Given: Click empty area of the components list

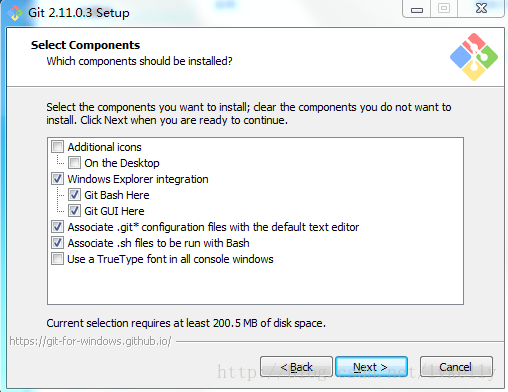Looking at the screenshot, I should [255, 285].
